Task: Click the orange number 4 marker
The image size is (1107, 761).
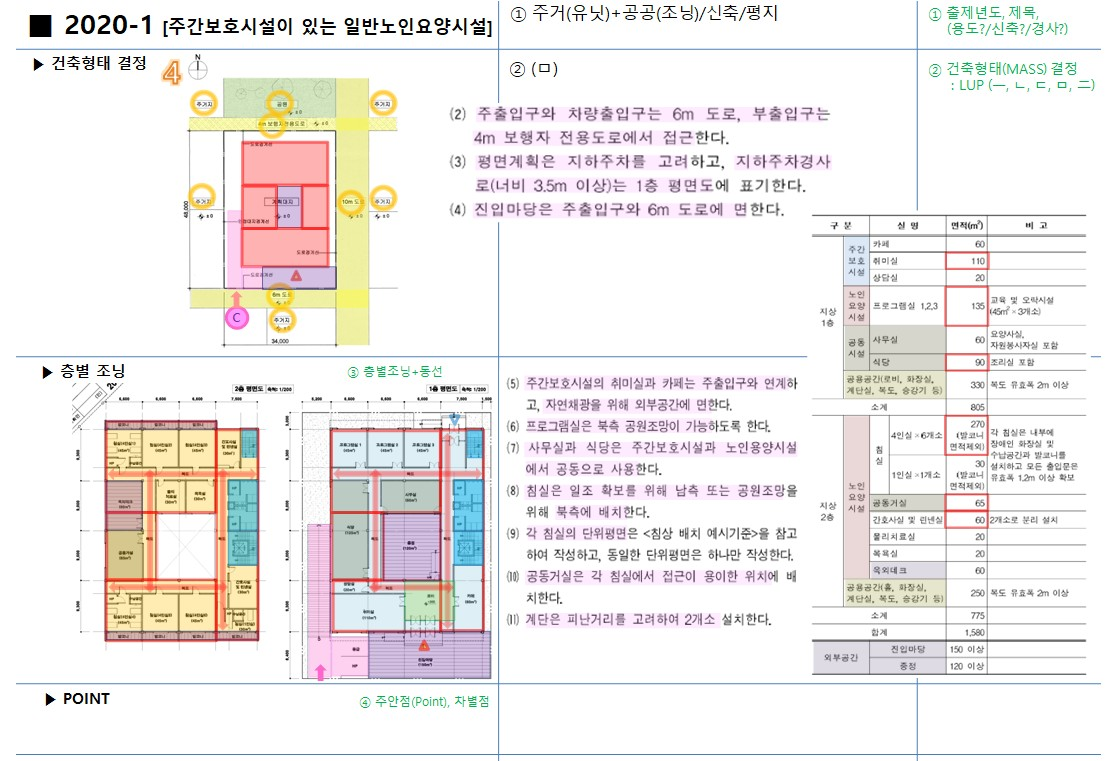Action: pyautogui.click(x=173, y=72)
